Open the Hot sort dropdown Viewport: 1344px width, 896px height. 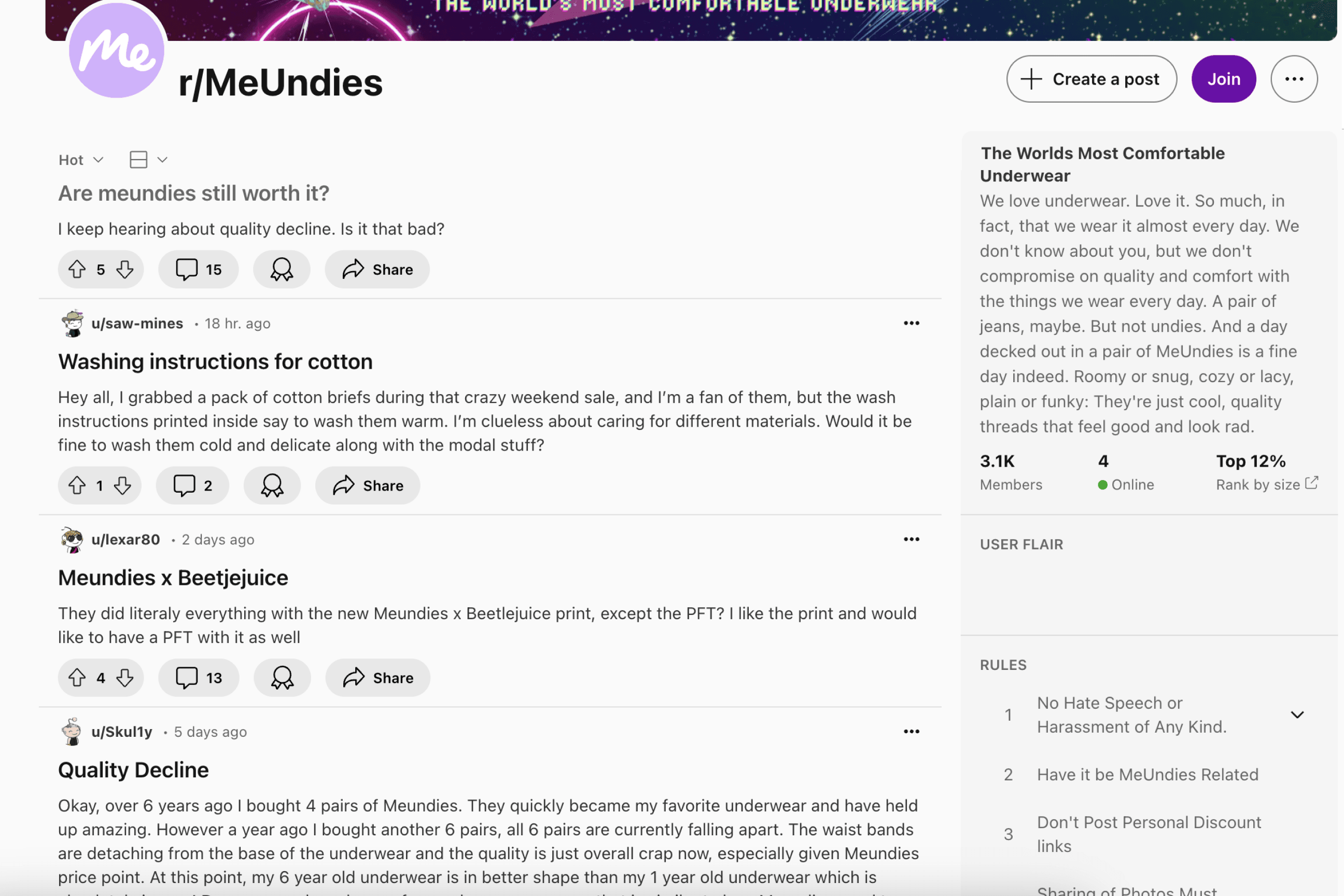click(80, 160)
